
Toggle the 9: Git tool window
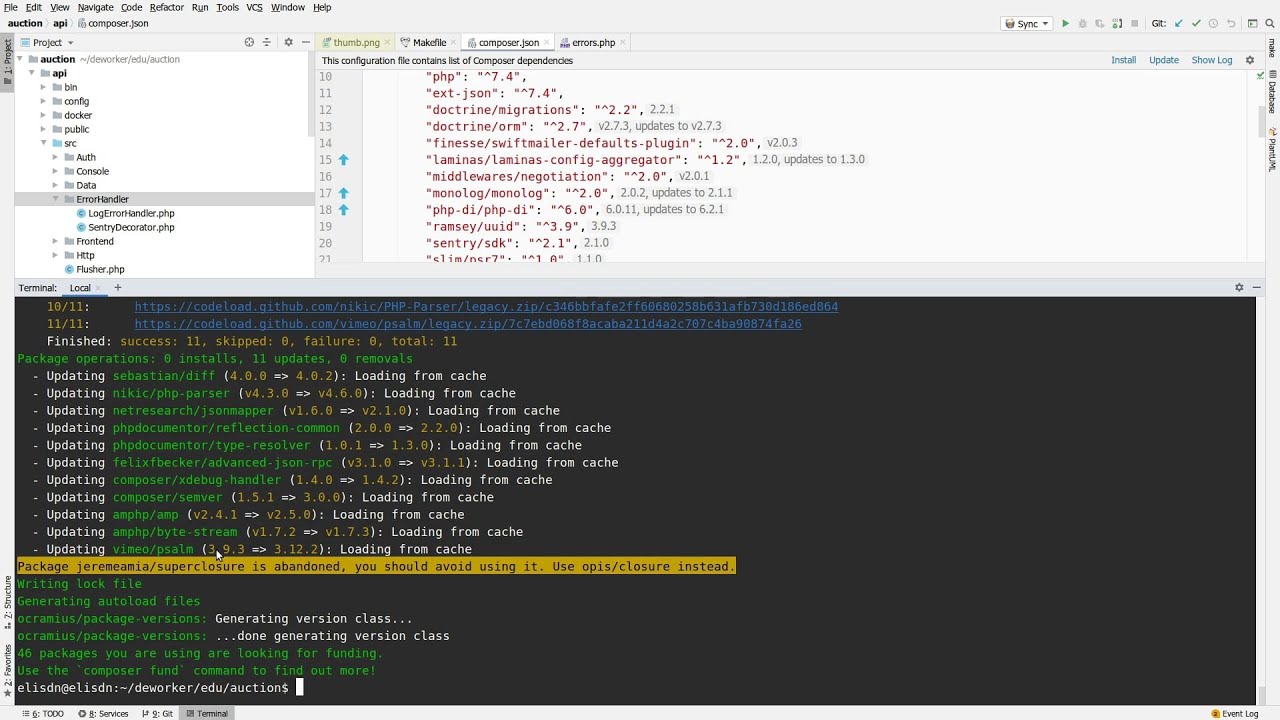click(158, 713)
